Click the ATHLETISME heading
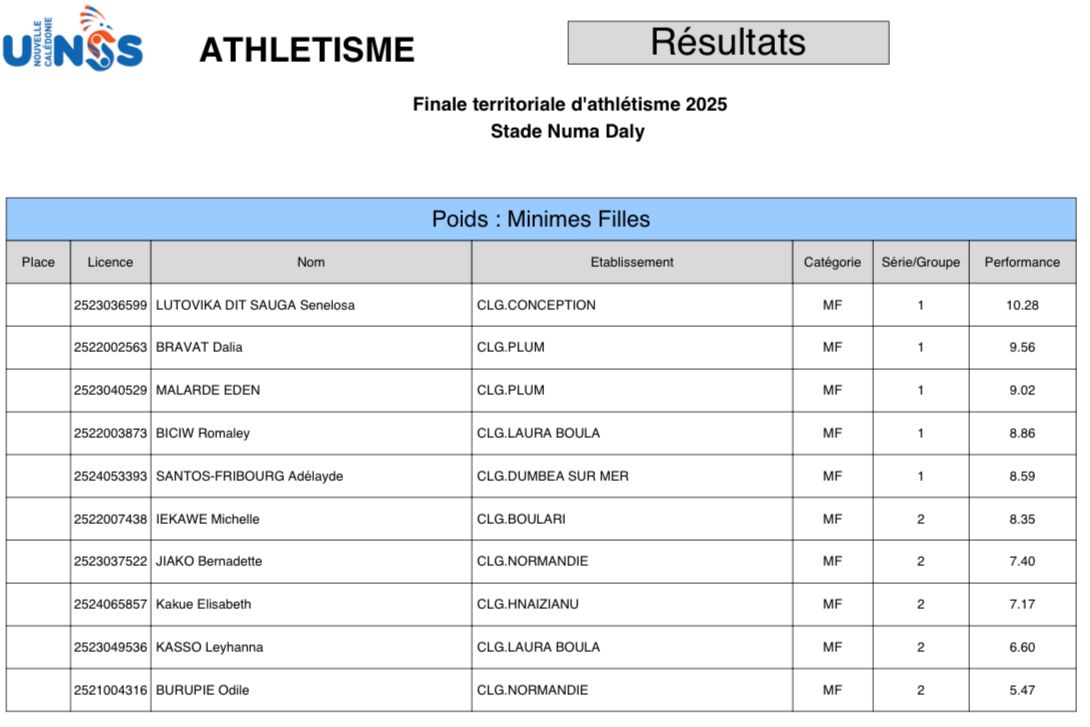 pyautogui.click(x=306, y=50)
